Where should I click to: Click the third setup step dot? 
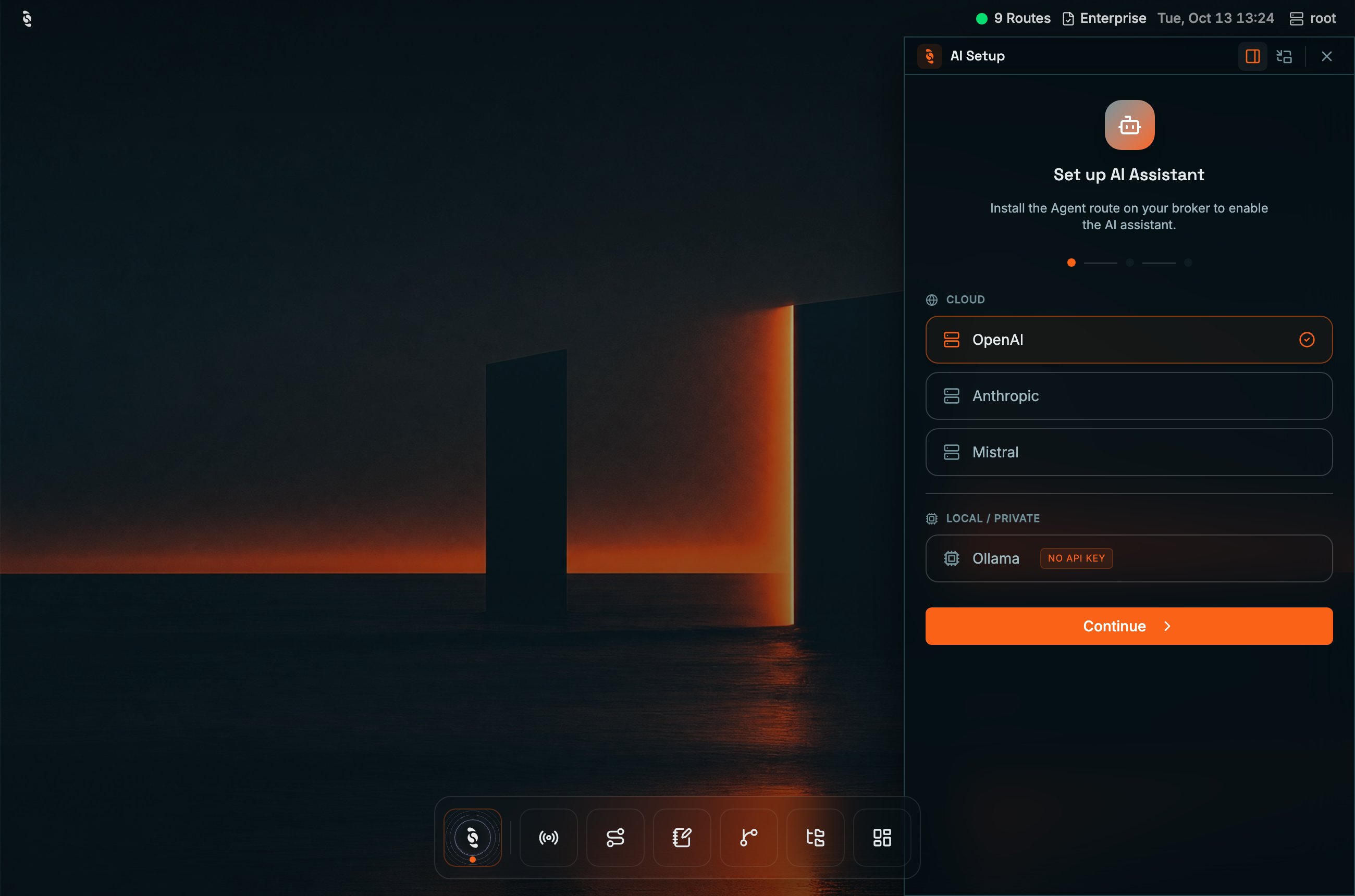(x=1188, y=263)
